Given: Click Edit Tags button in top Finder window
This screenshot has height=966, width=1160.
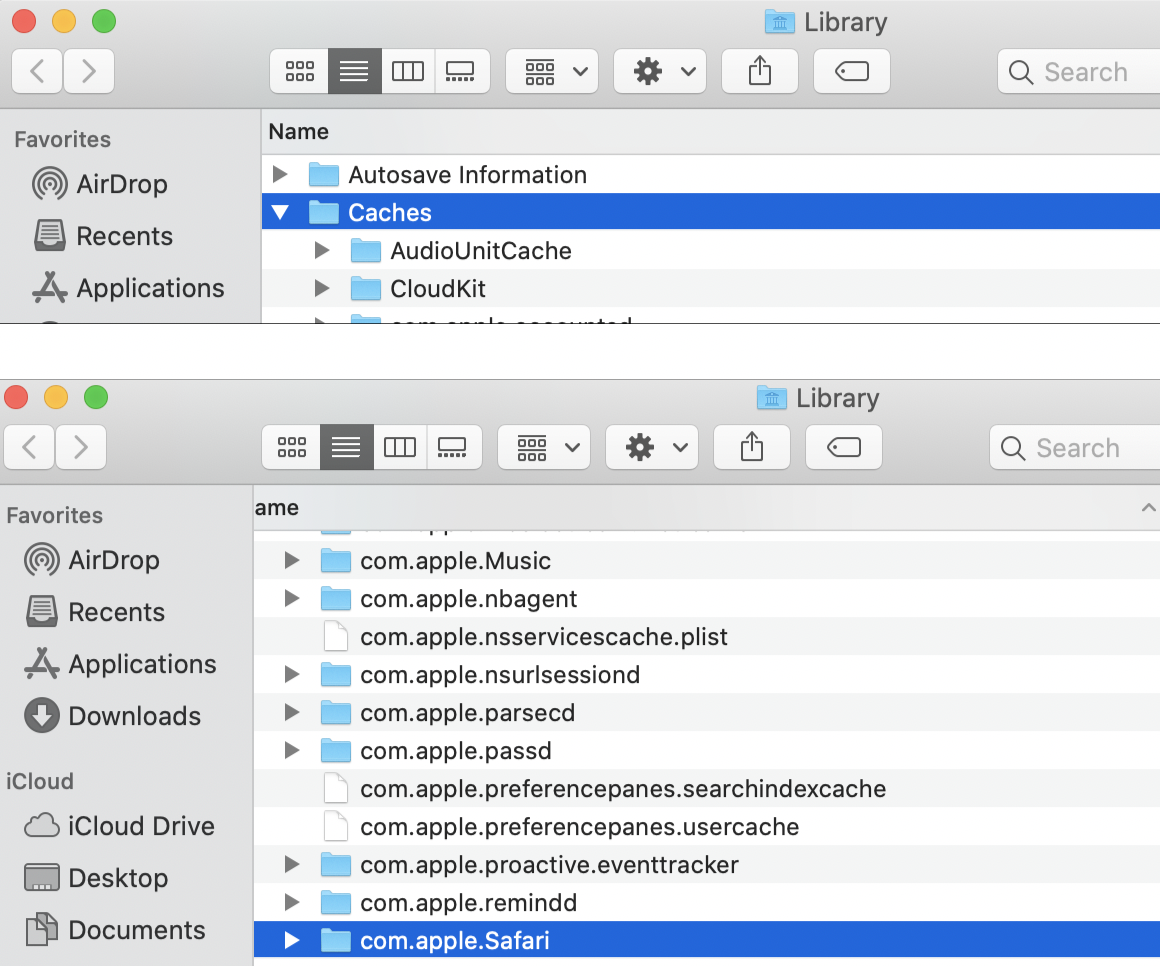Looking at the screenshot, I should click(x=852, y=71).
